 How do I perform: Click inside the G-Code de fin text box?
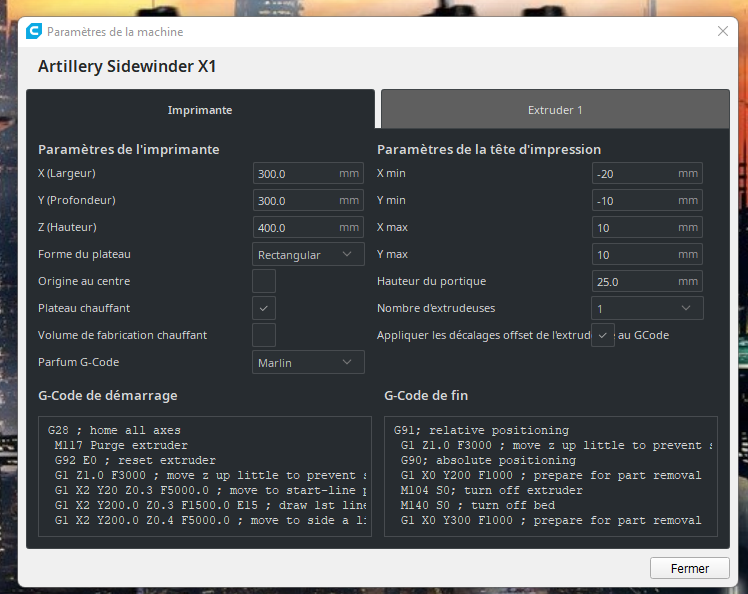click(x=551, y=476)
